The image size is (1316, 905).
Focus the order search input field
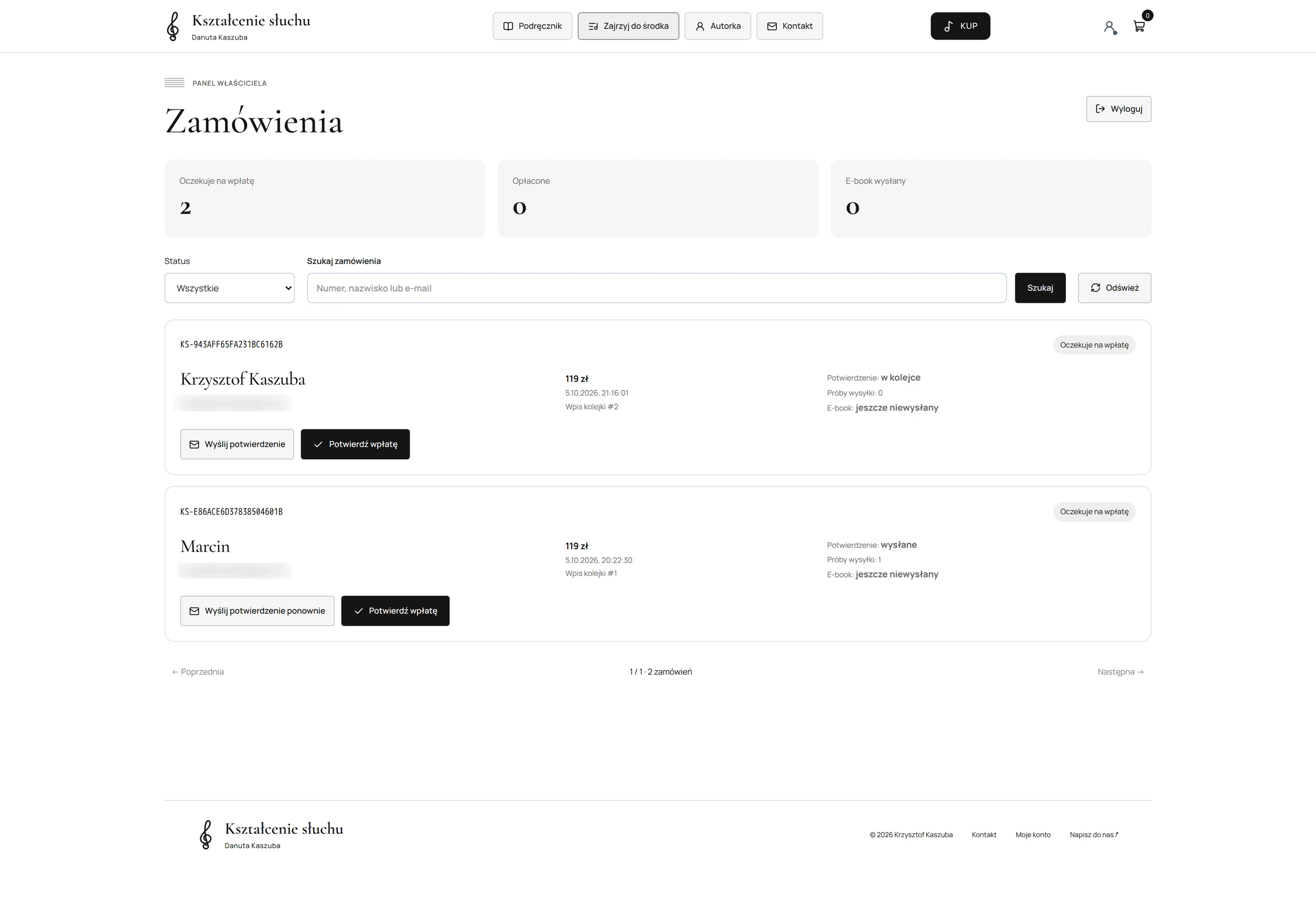pos(656,288)
